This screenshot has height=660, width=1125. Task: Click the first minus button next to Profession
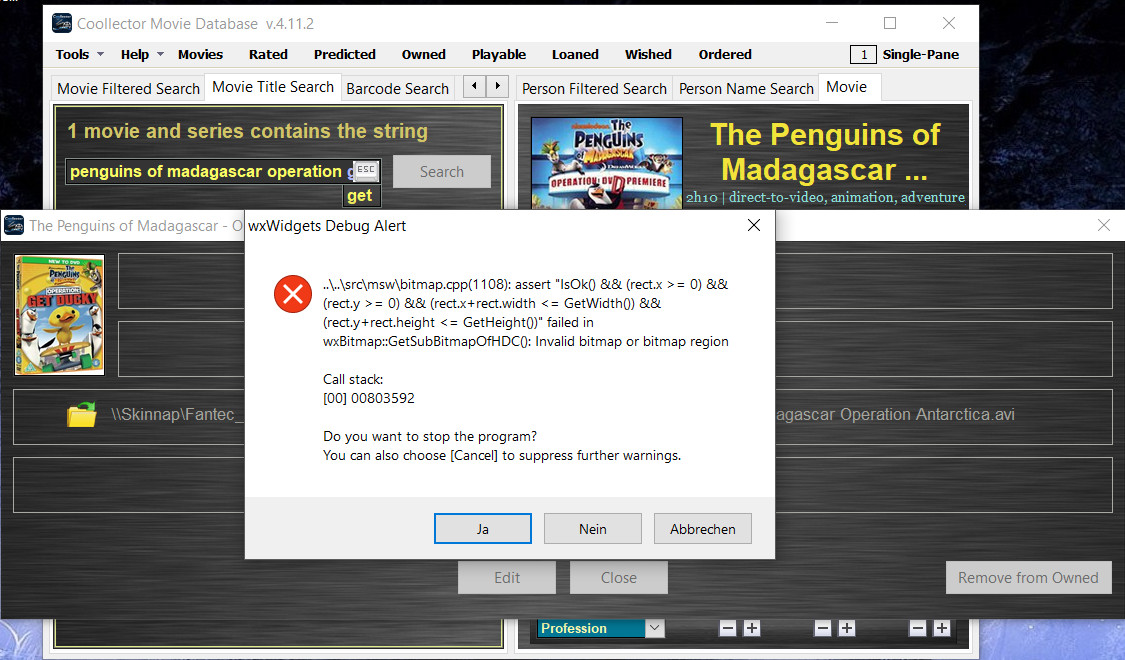728,628
